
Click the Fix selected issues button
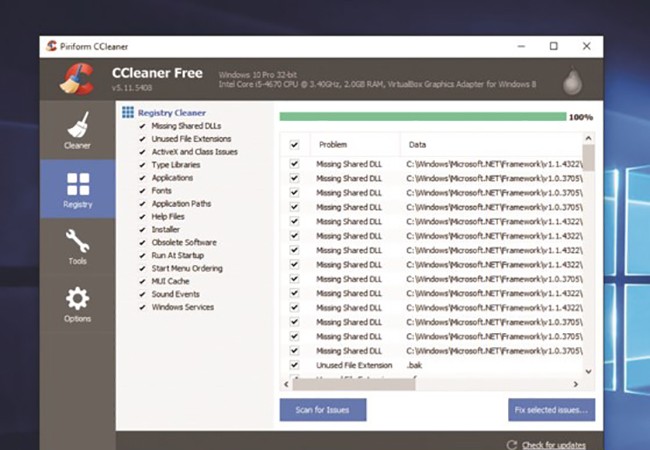(551, 410)
